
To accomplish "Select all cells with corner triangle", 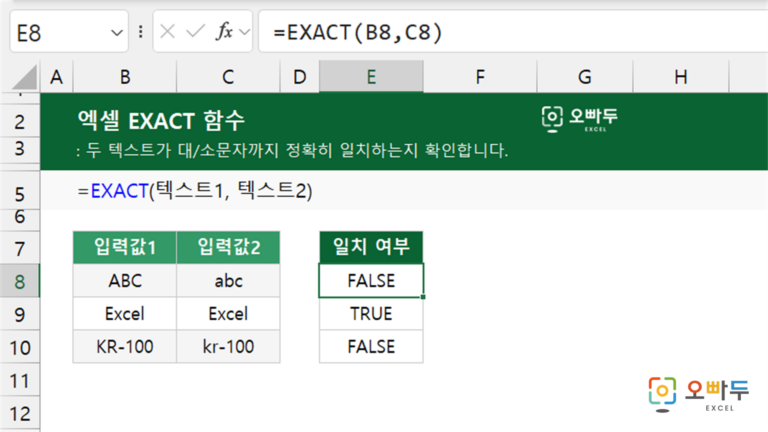I will pos(24,77).
